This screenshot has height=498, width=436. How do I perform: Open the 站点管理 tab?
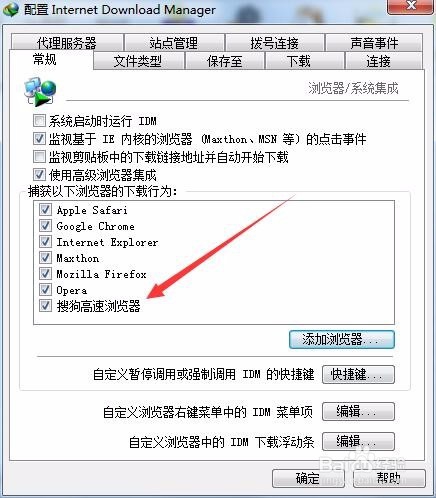[174, 42]
